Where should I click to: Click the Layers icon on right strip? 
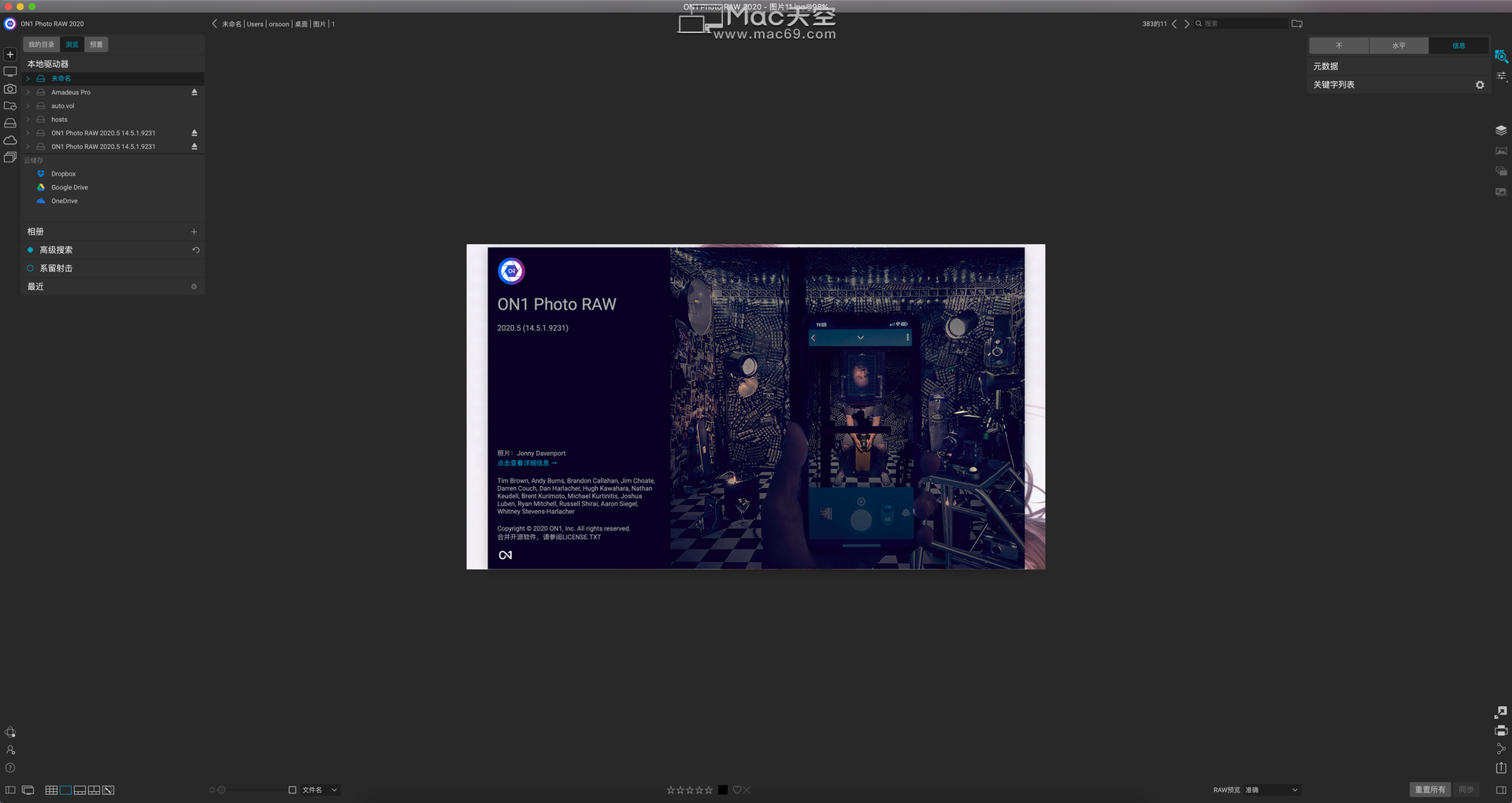coord(1501,130)
